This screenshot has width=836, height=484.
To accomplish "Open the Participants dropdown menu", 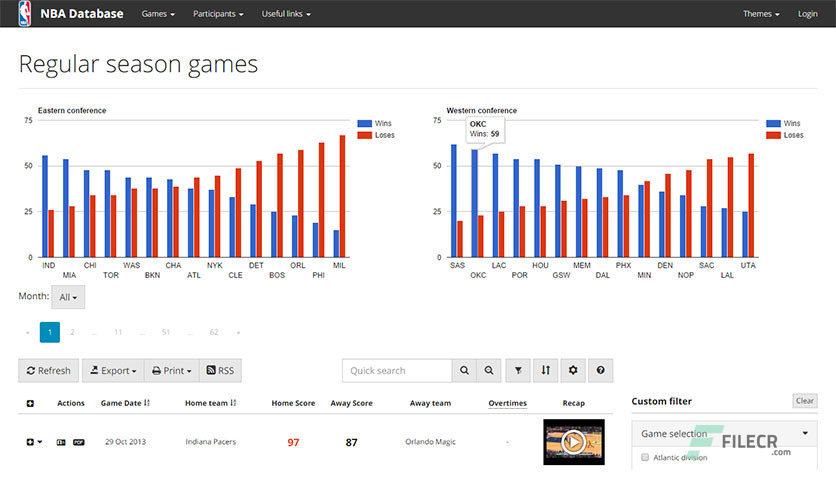I will point(218,14).
